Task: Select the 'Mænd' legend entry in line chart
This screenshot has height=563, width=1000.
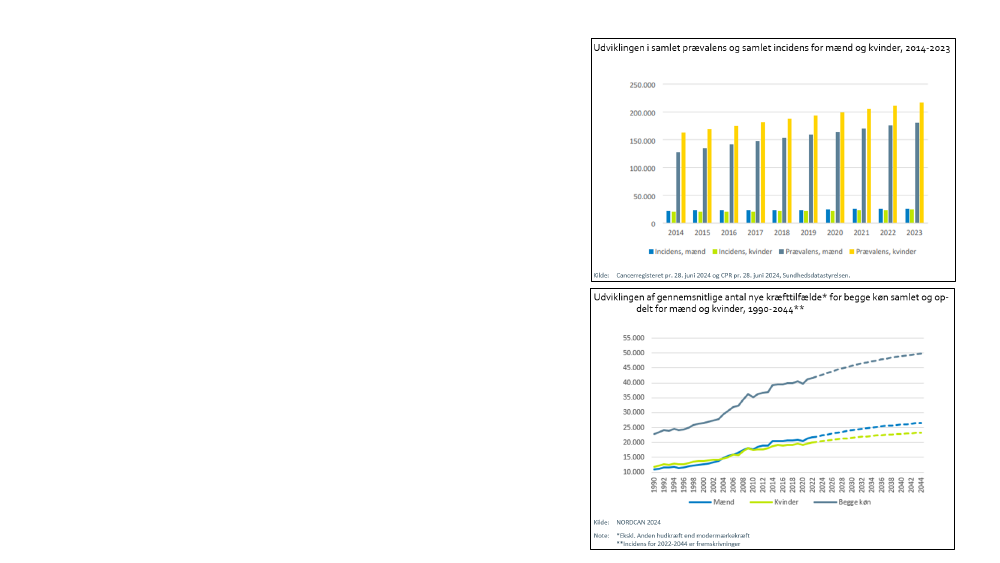Action: [712, 502]
